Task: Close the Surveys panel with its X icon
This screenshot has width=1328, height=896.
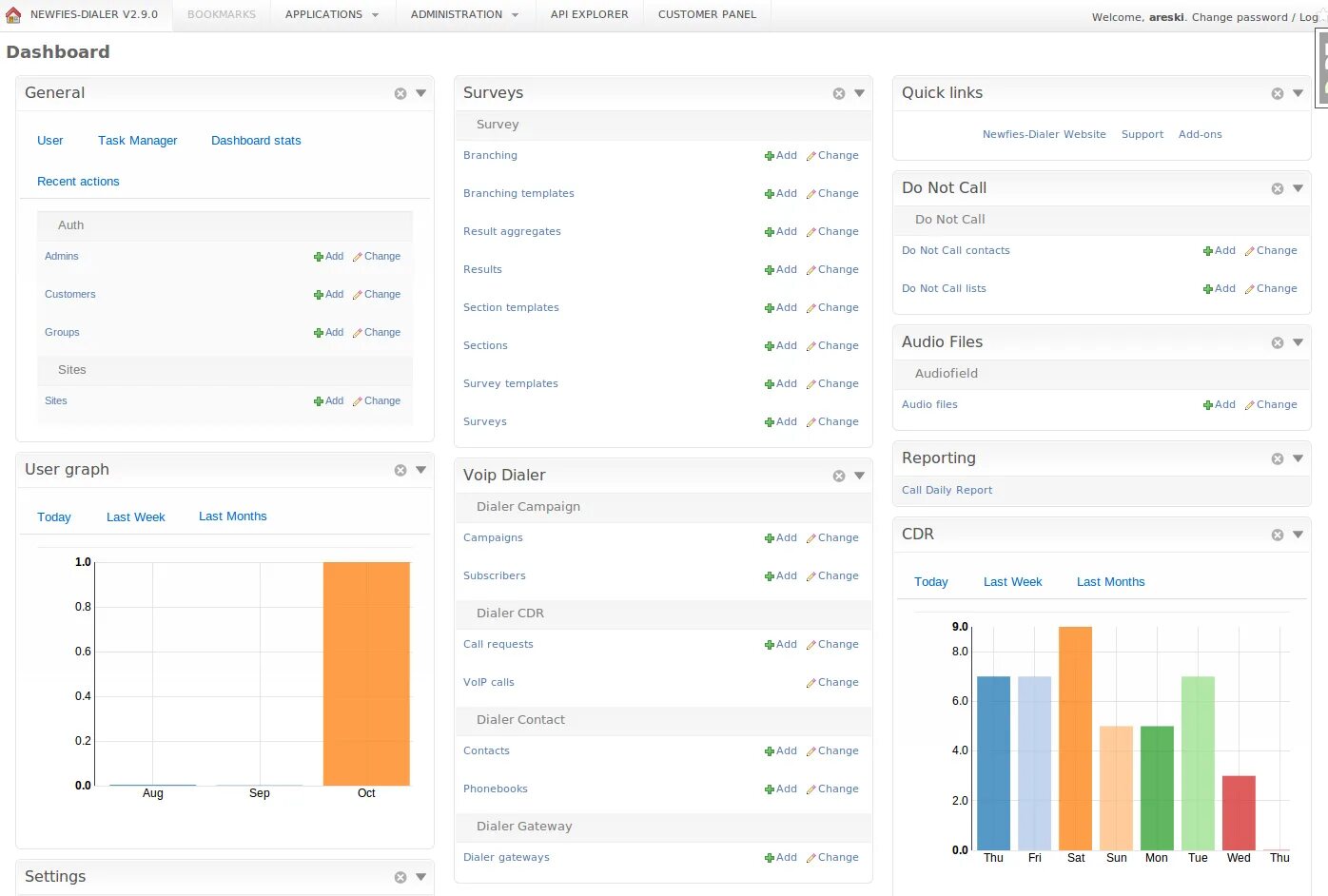Action: click(x=839, y=93)
